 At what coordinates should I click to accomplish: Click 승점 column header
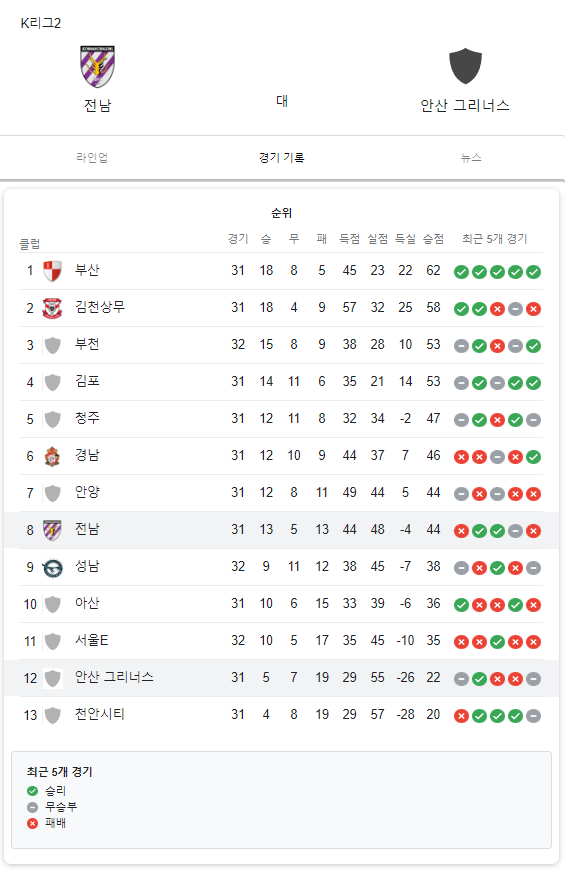pos(433,239)
